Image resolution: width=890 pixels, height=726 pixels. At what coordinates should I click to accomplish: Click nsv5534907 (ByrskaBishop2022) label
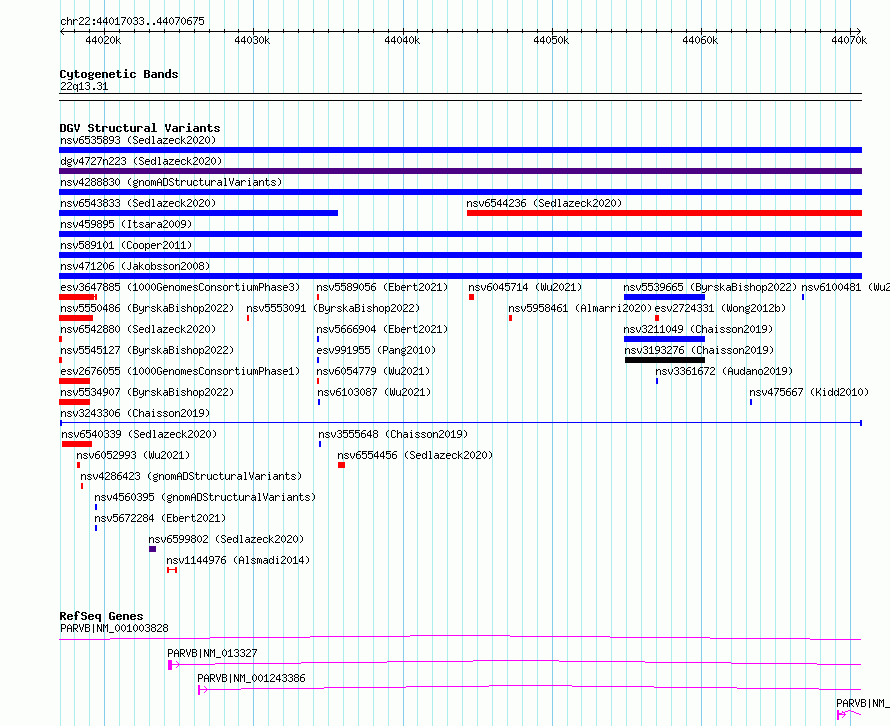pyautogui.click(x=147, y=392)
